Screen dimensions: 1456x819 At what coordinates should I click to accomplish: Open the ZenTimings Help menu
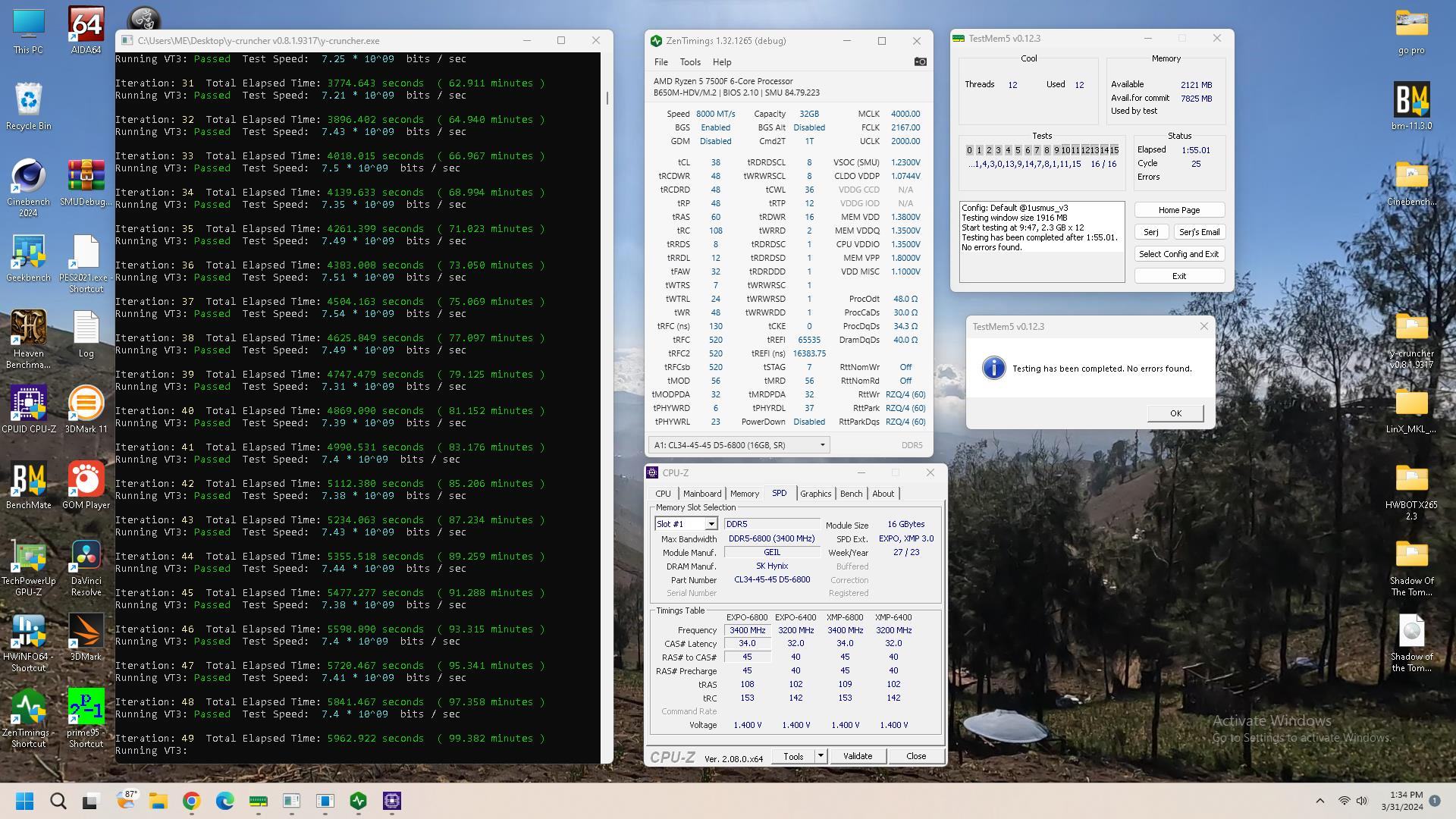722,62
